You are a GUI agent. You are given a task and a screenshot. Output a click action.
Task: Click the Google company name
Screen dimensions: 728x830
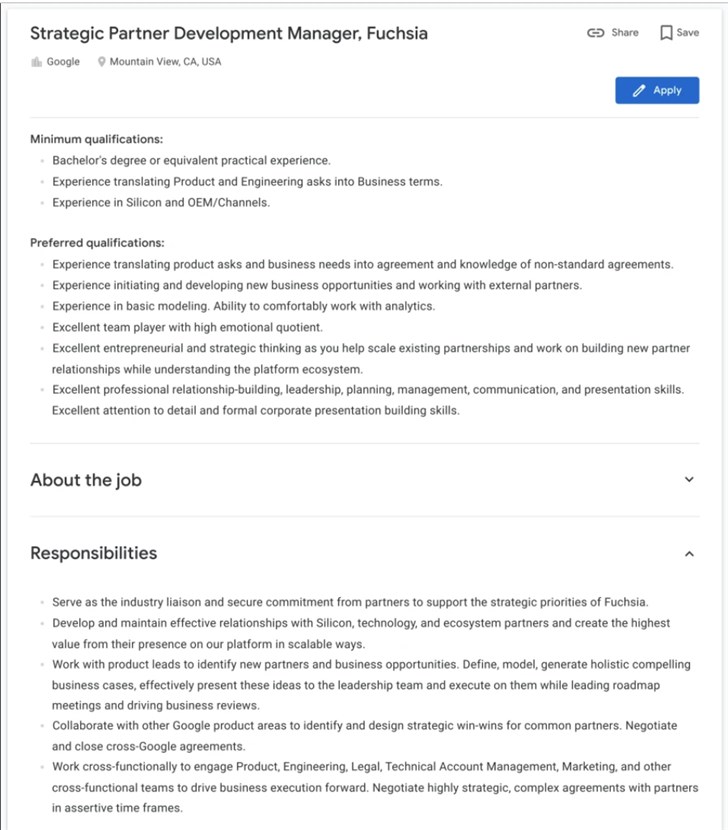[x=63, y=62]
